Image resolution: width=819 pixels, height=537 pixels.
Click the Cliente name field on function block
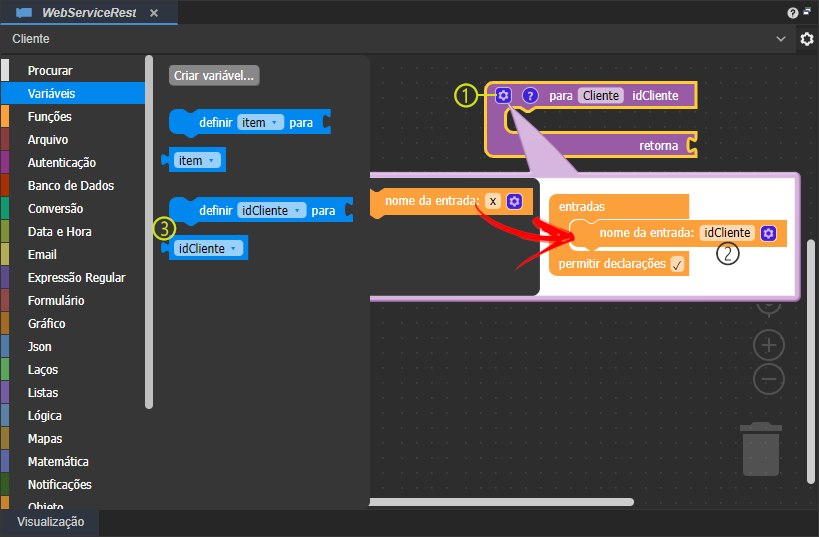point(601,96)
